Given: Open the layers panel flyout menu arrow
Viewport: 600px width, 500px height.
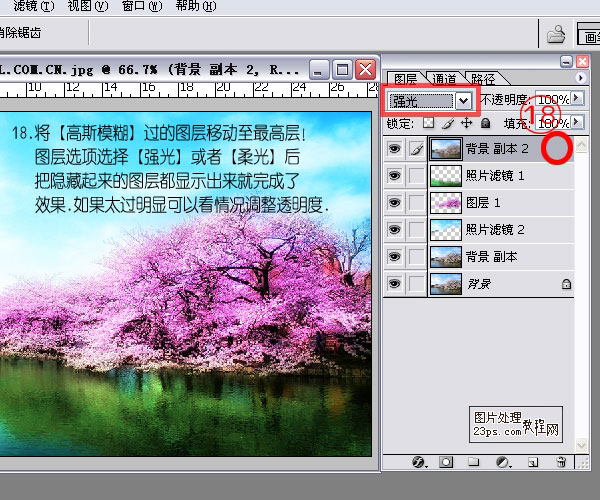Looking at the screenshot, I should tap(580, 78).
